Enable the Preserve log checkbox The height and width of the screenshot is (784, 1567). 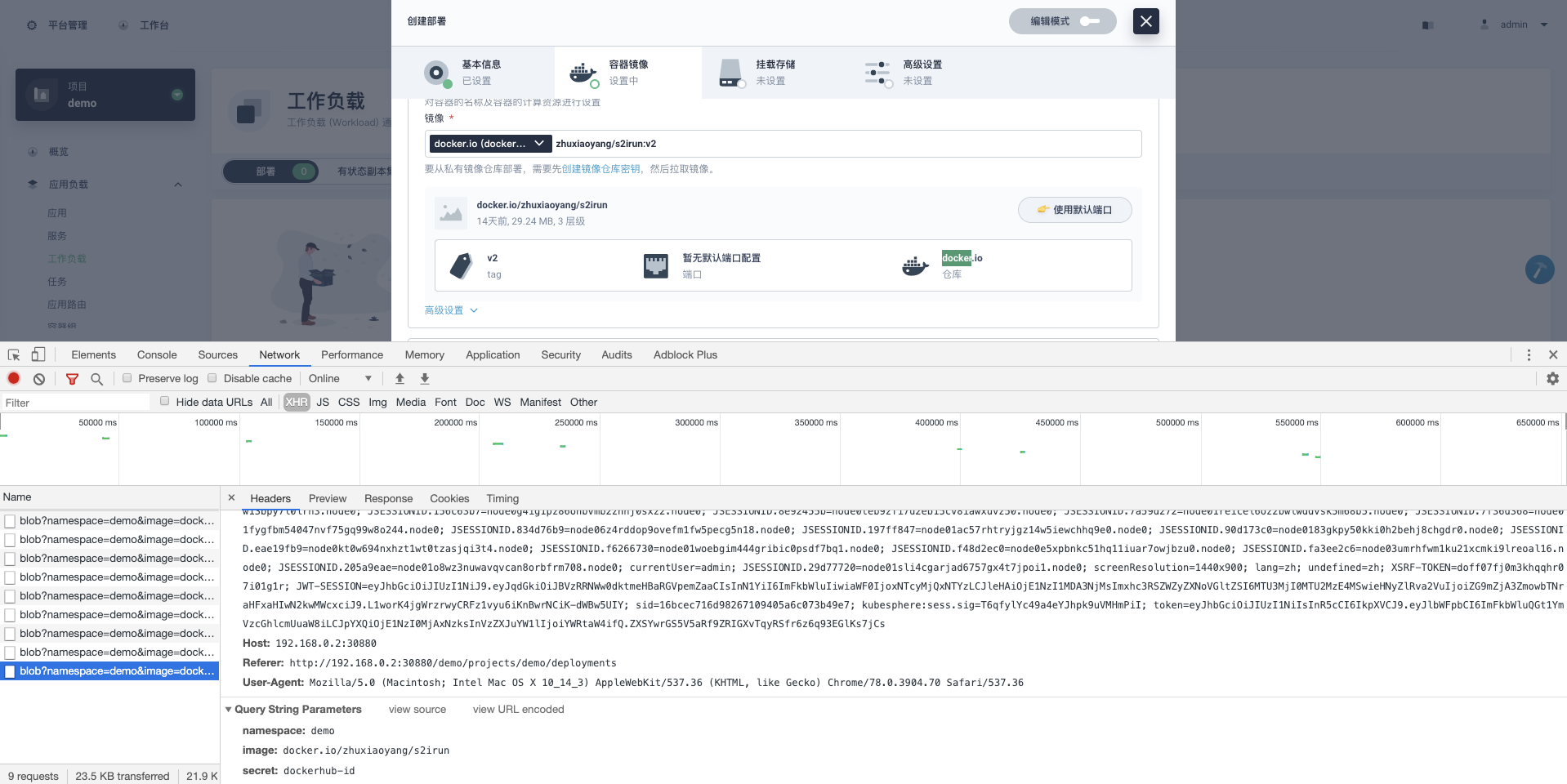(127, 378)
